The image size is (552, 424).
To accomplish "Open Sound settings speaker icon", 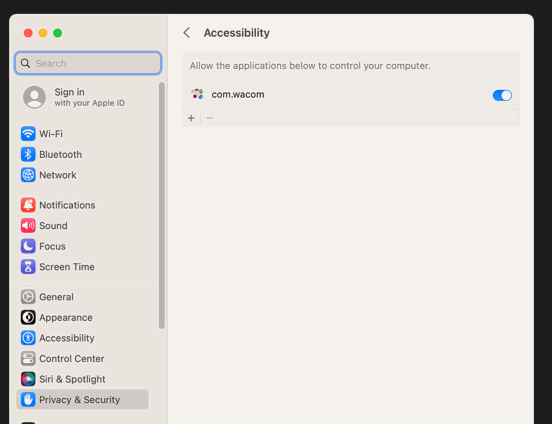I will click(x=28, y=226).
